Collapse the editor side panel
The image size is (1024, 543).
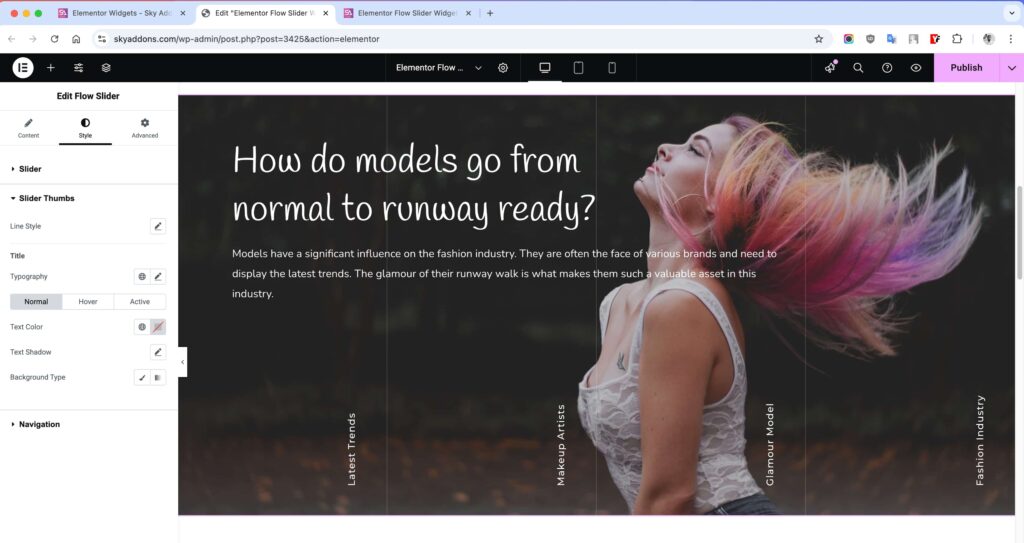(182, 362)
